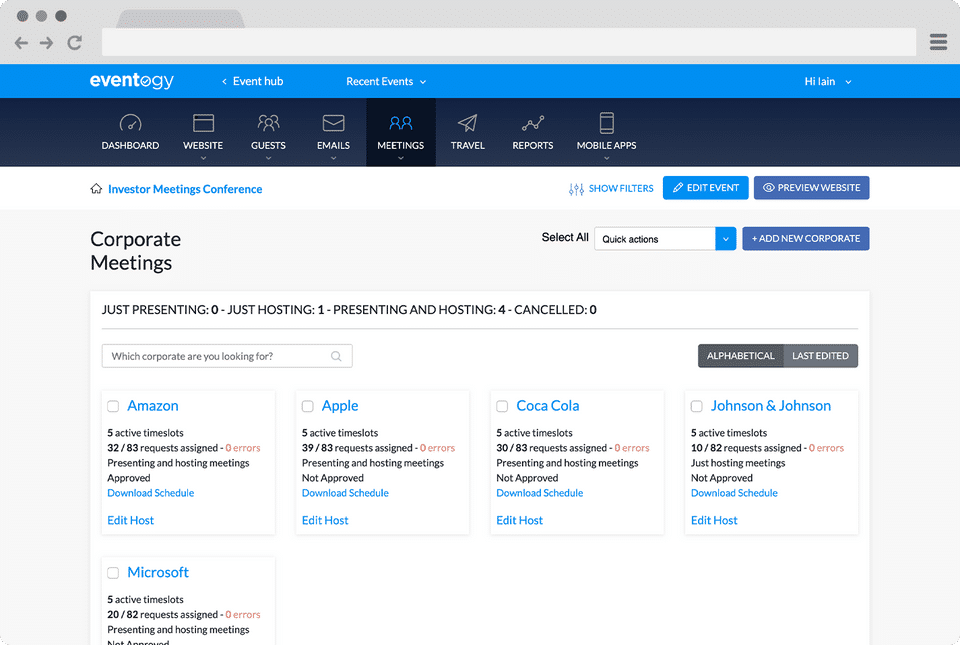Select the Meetings two-person icon
Viewport: 960px width, 645px height.
click(400, 123)
